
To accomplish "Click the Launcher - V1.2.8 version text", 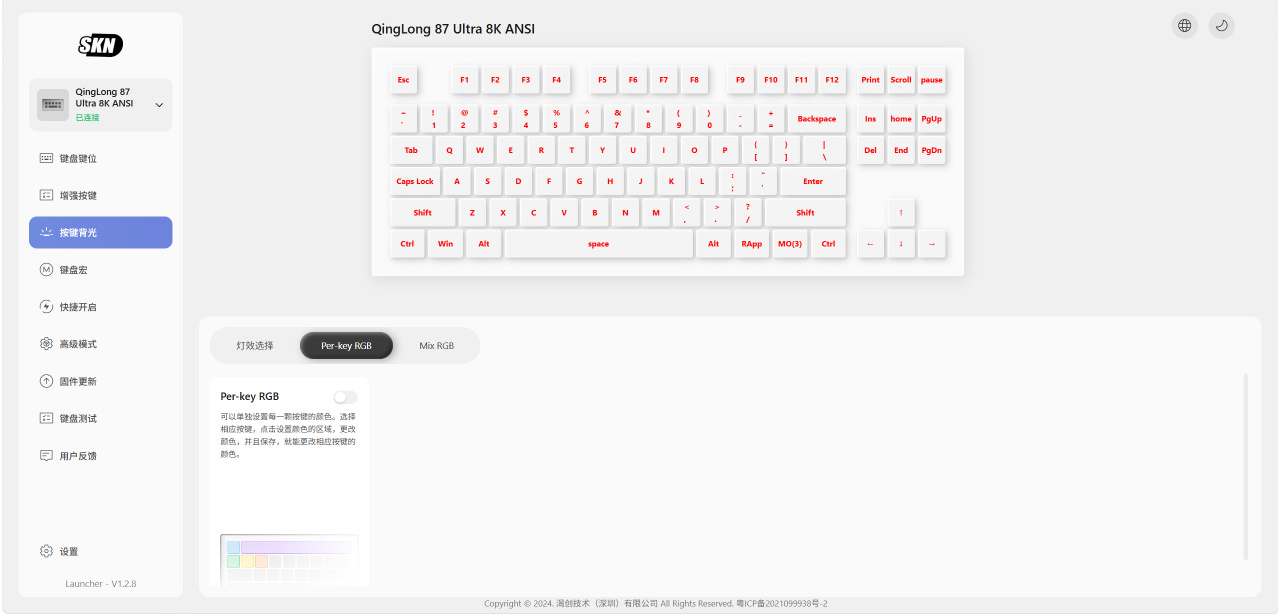I will 101,583.
